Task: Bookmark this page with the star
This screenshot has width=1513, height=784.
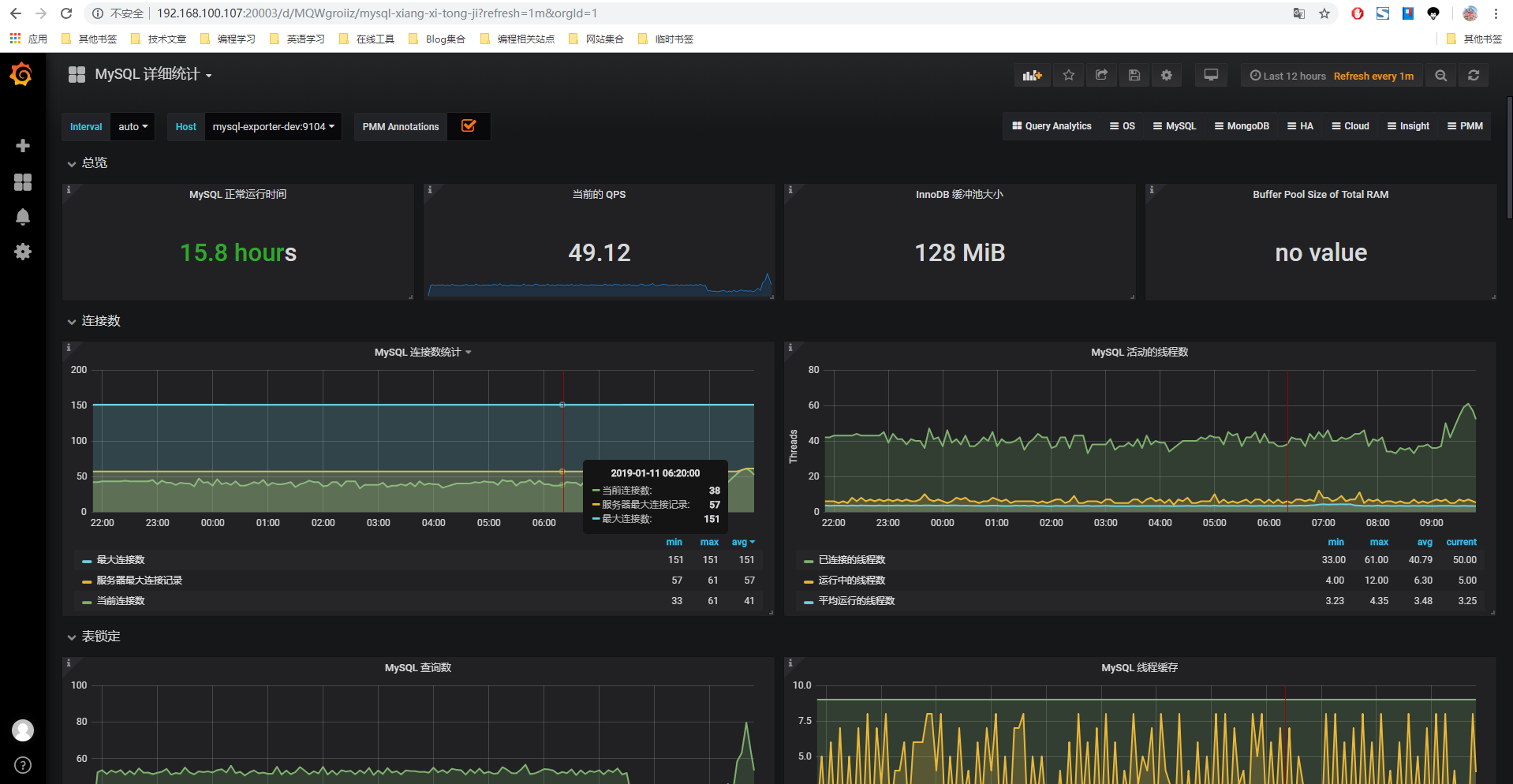Action: click(x=1324, y=13)
